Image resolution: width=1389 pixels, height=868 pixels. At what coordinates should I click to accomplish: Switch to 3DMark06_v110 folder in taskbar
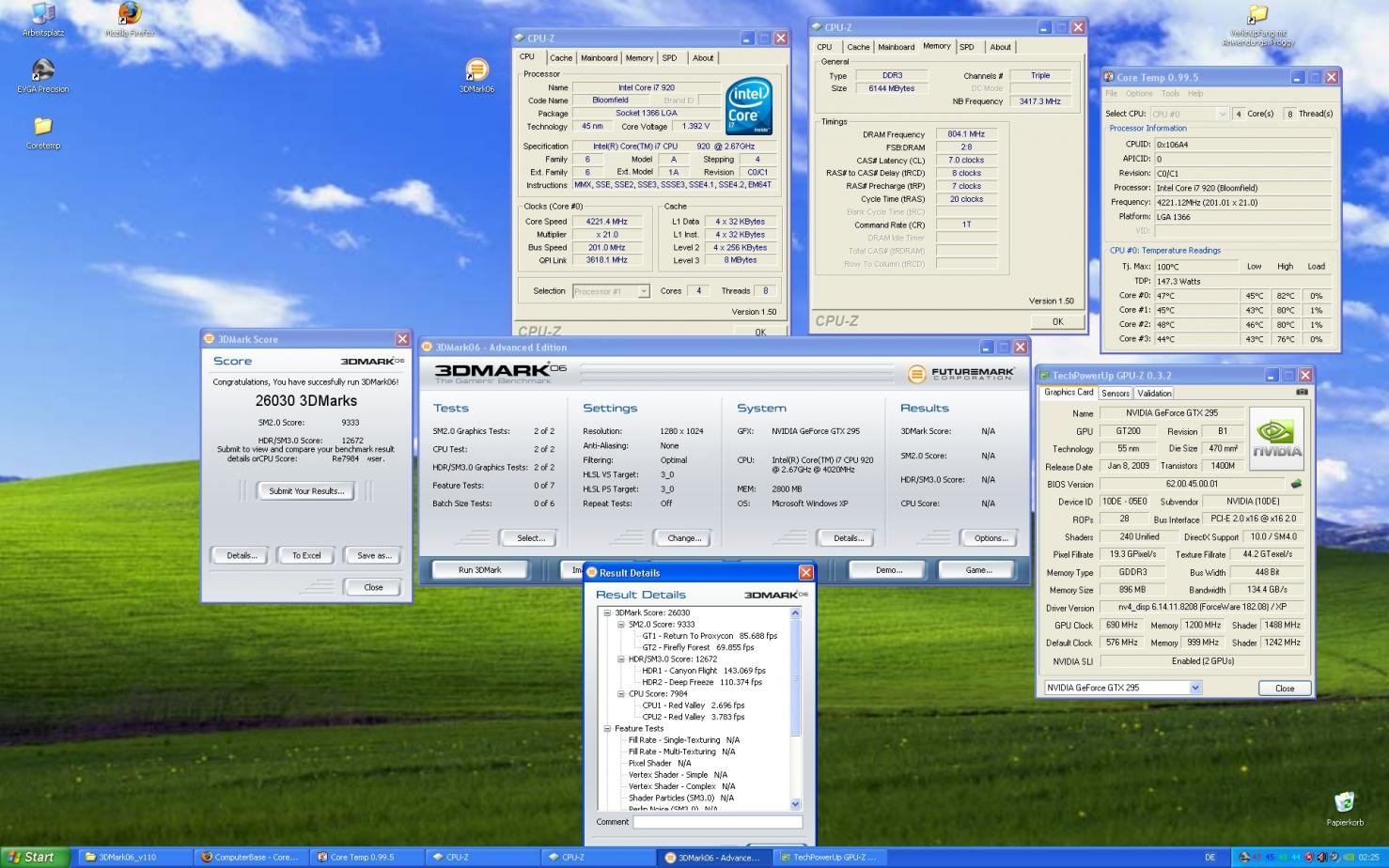(x=134, y=857)
